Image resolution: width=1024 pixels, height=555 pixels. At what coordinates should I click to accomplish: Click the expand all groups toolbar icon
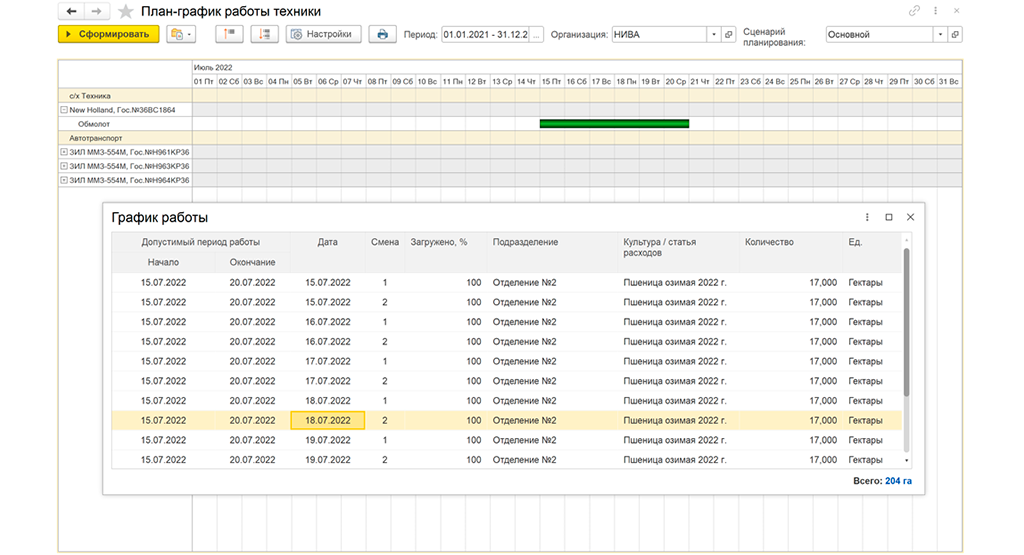[264, 34]
